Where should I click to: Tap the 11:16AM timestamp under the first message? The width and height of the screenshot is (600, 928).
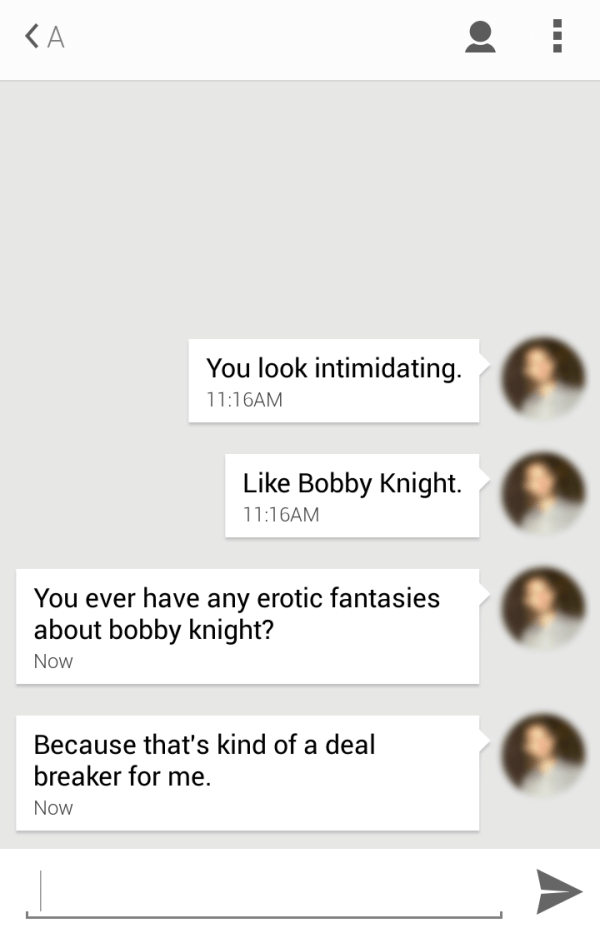coord(246,400)
